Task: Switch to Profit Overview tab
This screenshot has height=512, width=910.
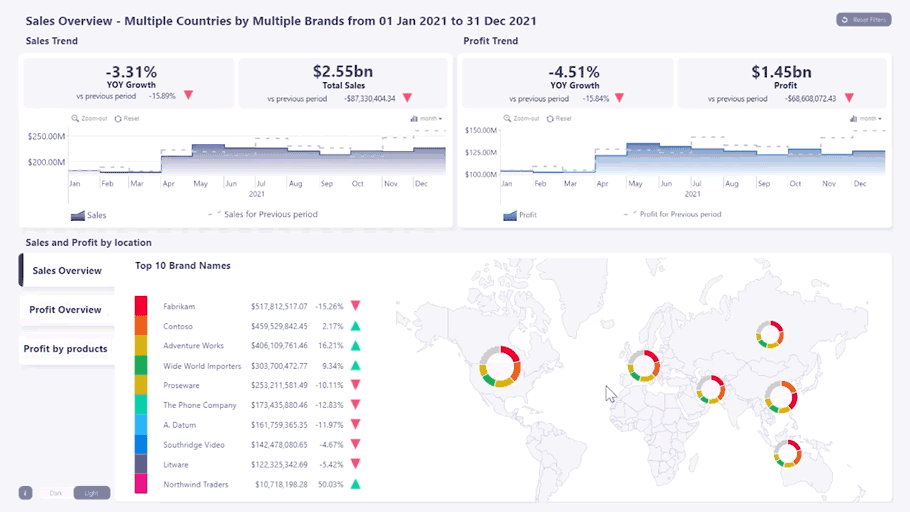Action: (66, 310)
